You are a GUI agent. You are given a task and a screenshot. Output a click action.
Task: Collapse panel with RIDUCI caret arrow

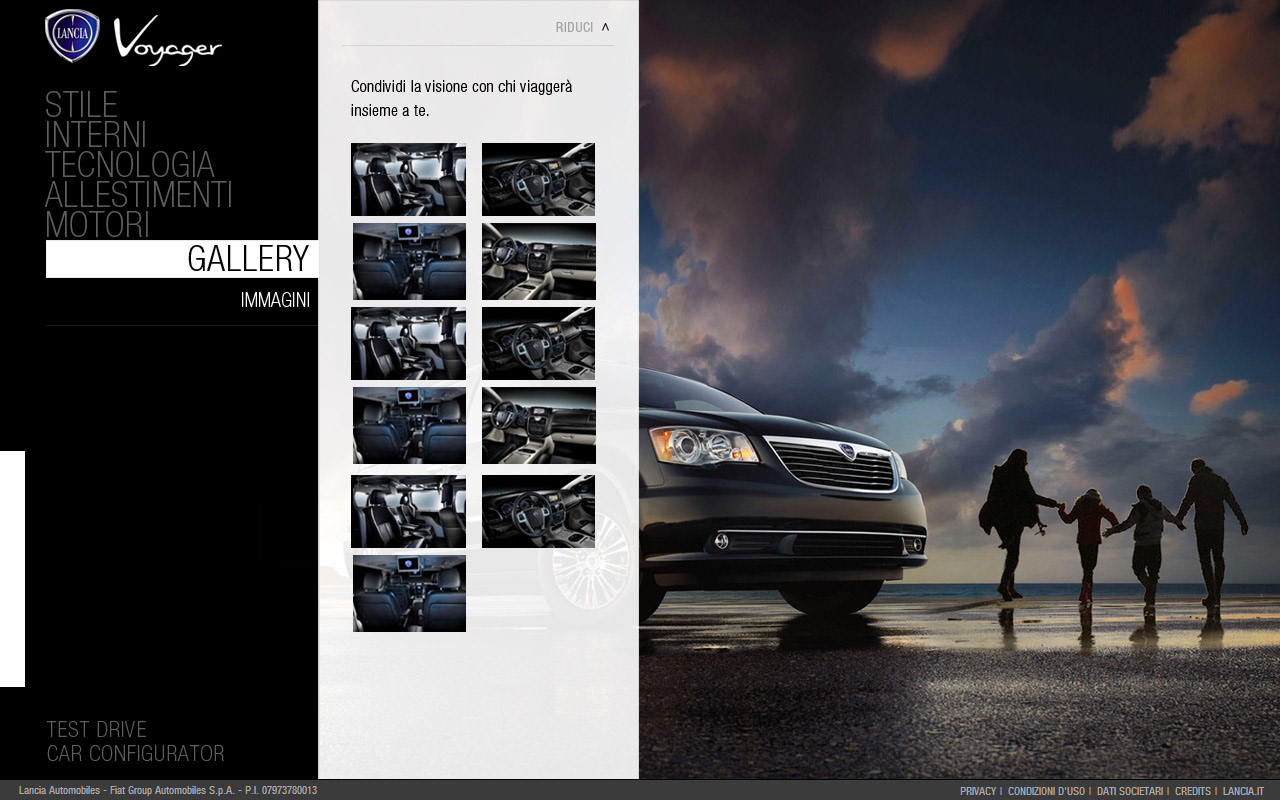point(605,27)
